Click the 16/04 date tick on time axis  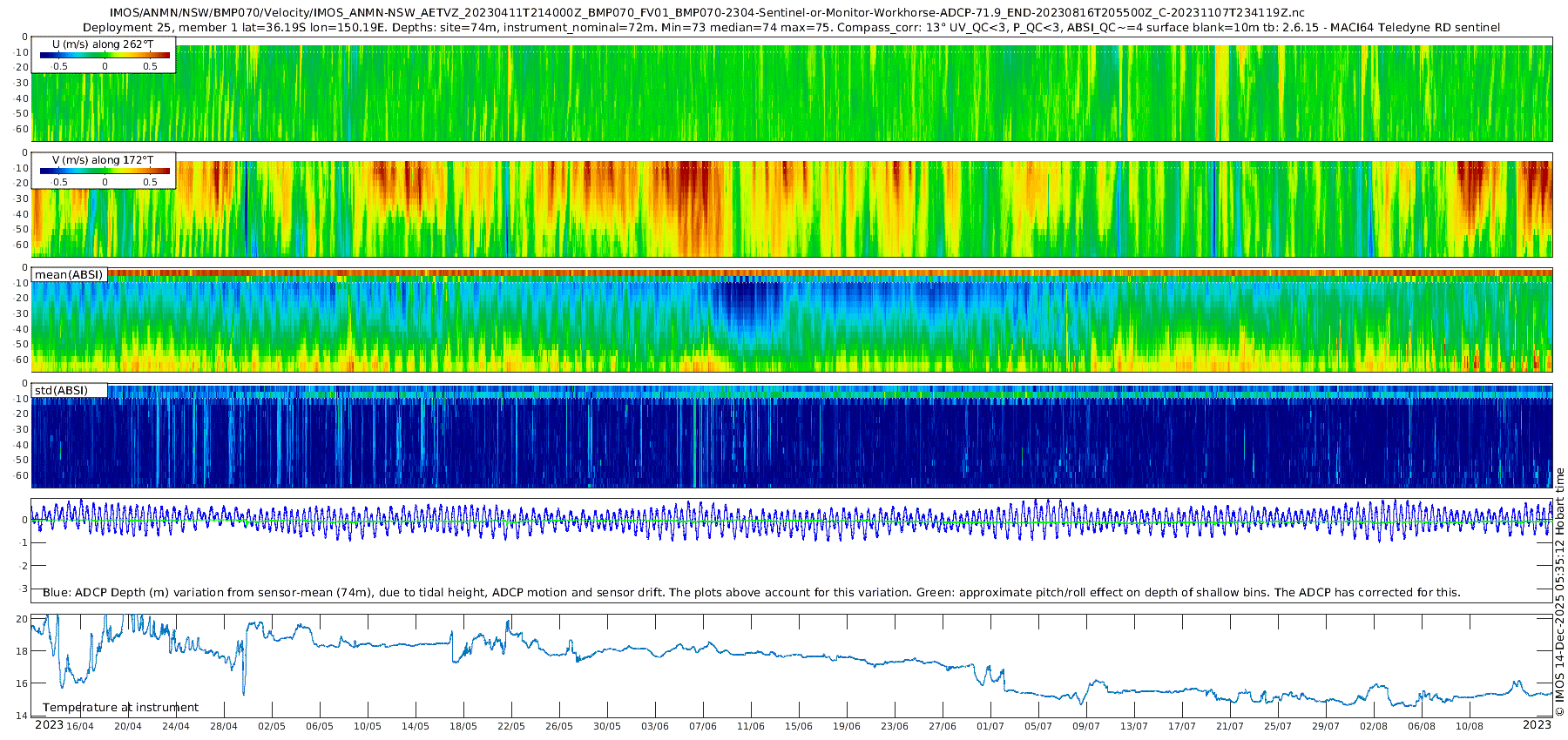tap(79, 726)
